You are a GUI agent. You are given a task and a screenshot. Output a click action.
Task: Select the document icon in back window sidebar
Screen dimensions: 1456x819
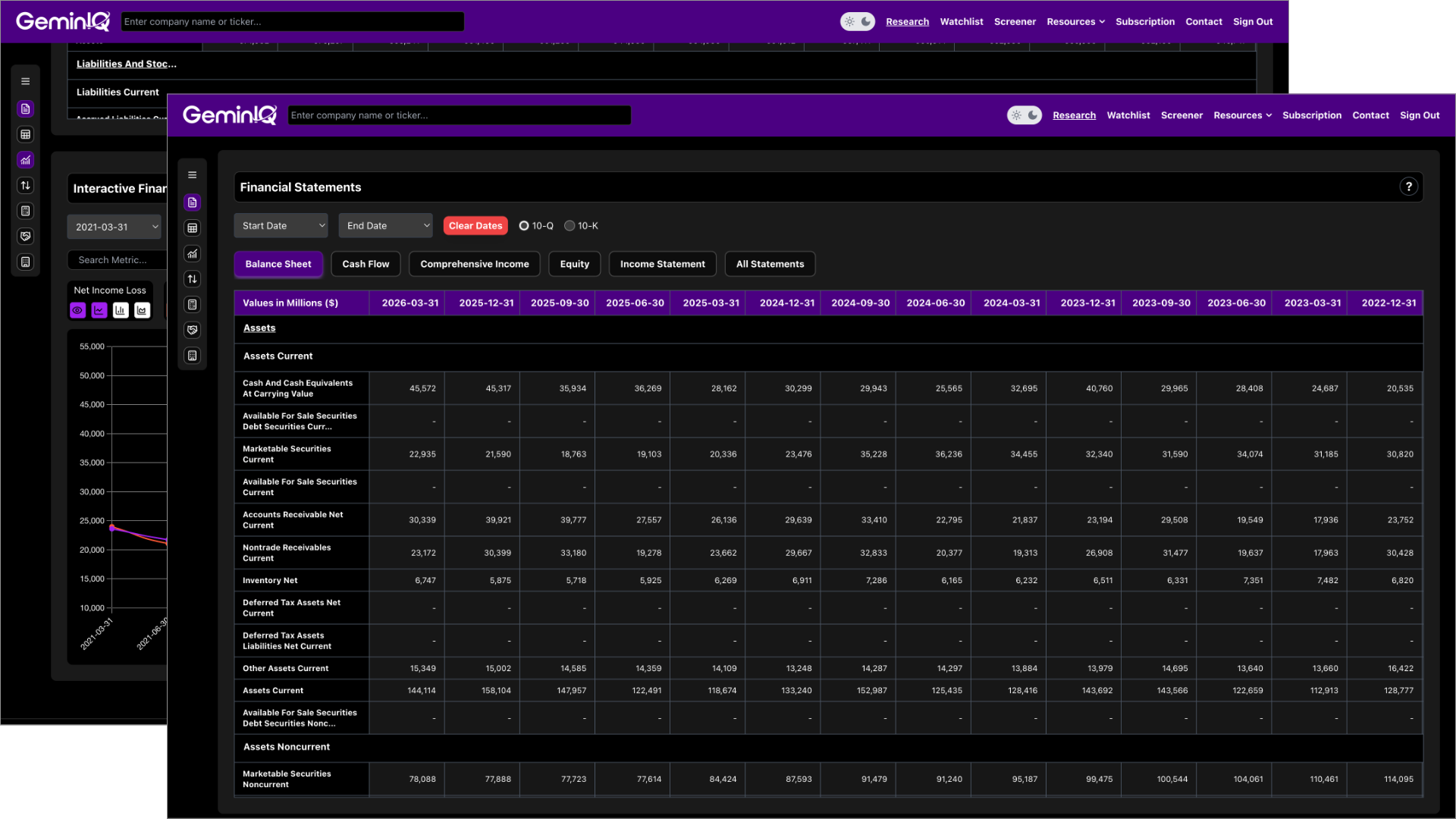(26, 109)
